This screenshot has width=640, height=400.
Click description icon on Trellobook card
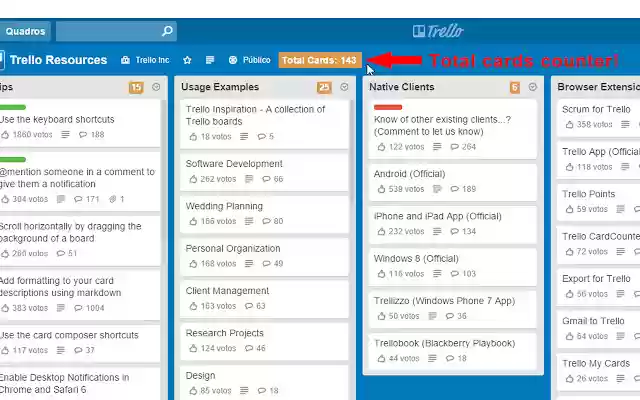pos(432,358)
